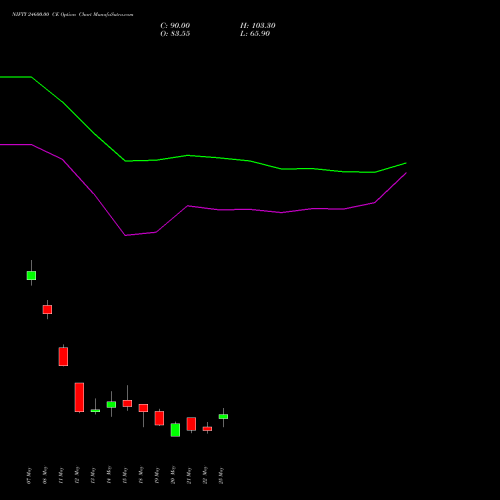Click the small red candlestick above 22 May
The width and height of the screenshot is (500, 500).
tap(207, 429)
